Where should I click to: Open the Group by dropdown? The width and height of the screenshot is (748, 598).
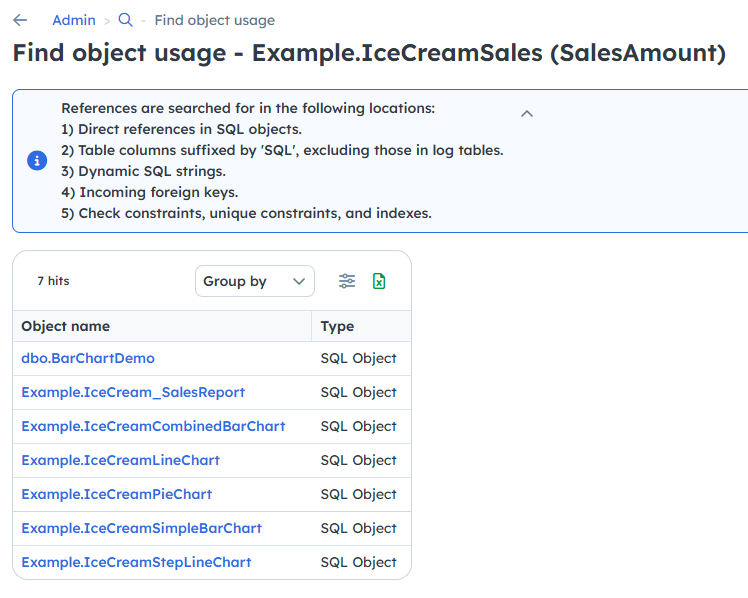(x=254, y=281)
